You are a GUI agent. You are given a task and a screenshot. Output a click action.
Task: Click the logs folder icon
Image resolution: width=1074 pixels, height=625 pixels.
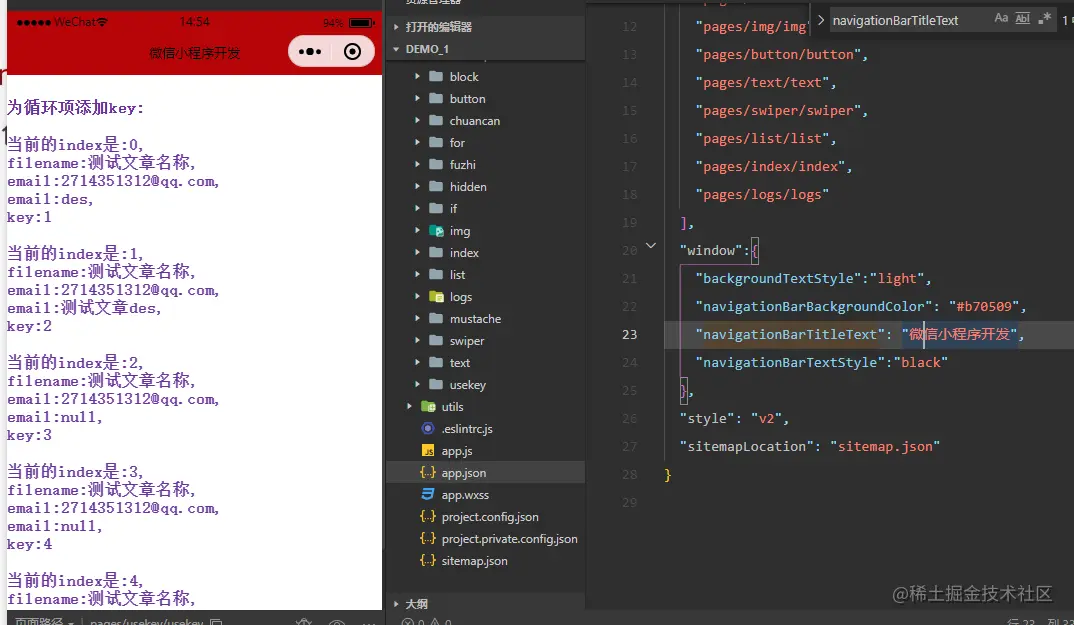pyautogui.click(x=436, y=296)
